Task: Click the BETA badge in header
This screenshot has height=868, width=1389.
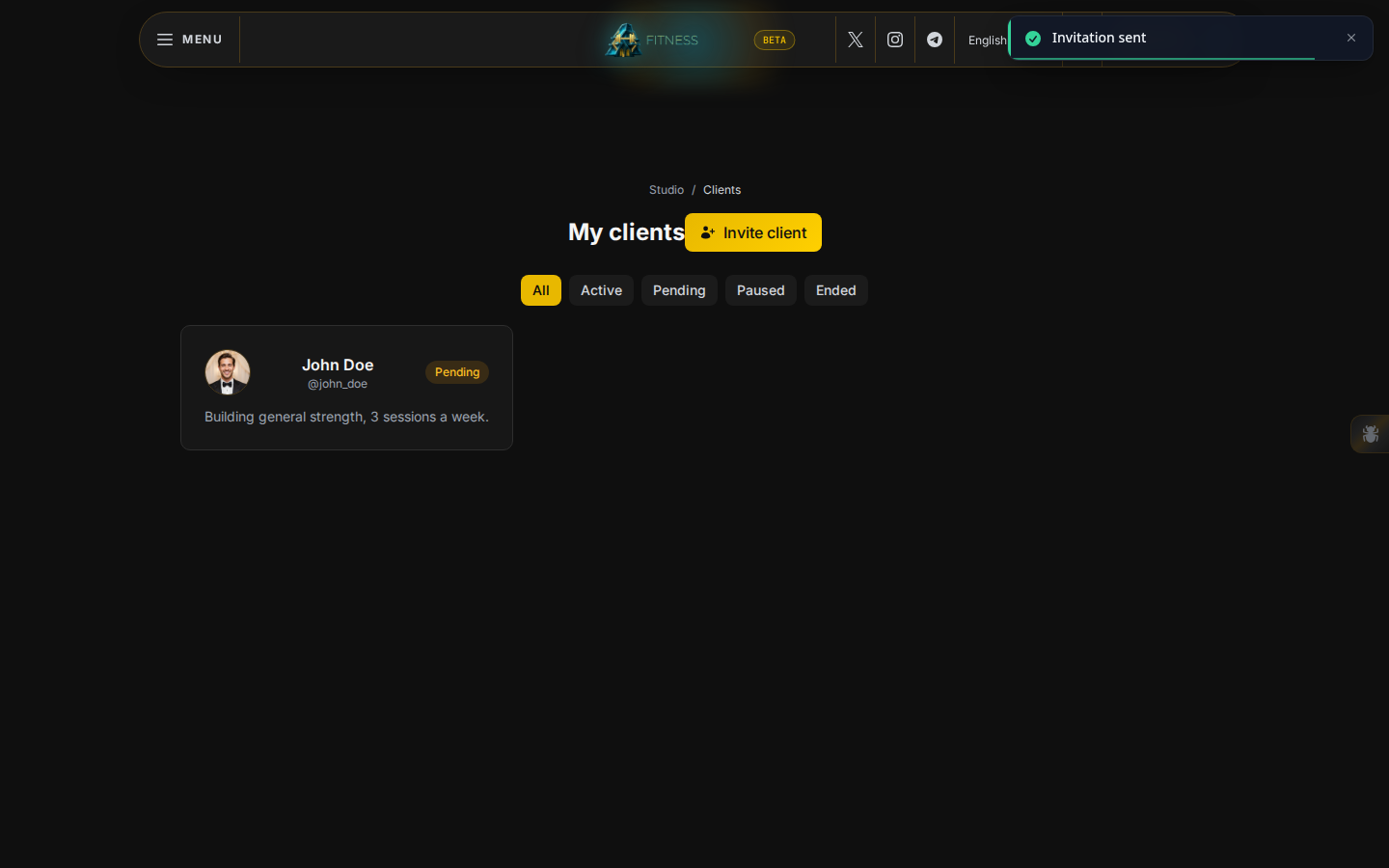Action: (775, 40)
